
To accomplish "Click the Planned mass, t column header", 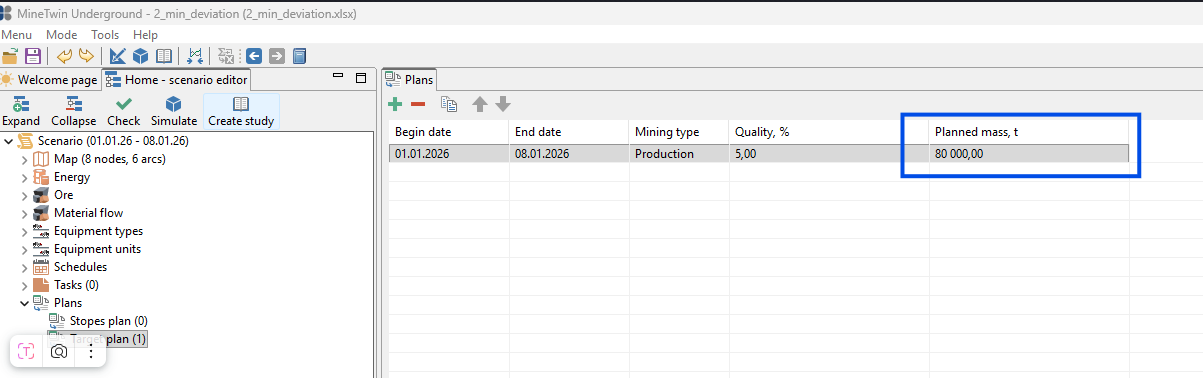I will click(1028, 132).
